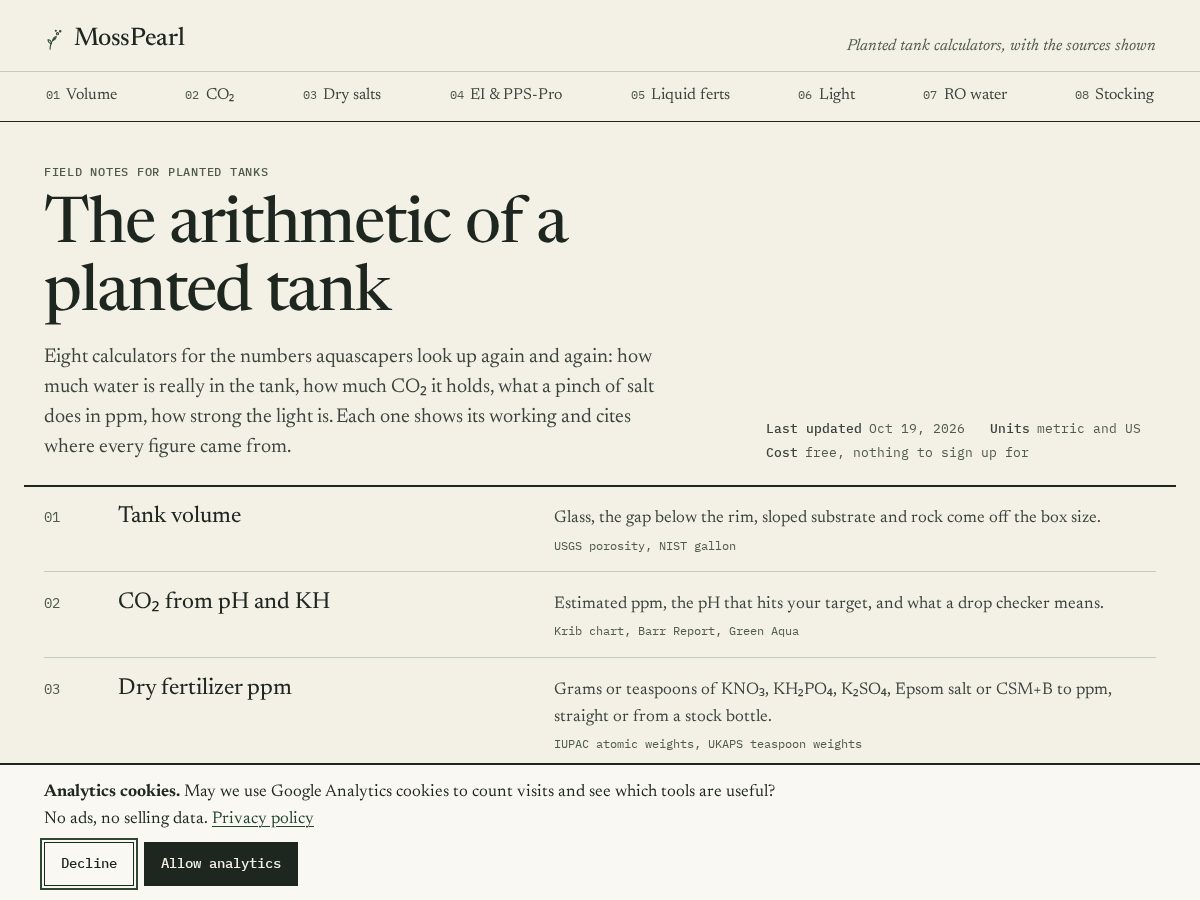Click the 'The arithmetic of a planted tank' heading
The width and height of the screenshot is (1200, 900).
point(306,254)
